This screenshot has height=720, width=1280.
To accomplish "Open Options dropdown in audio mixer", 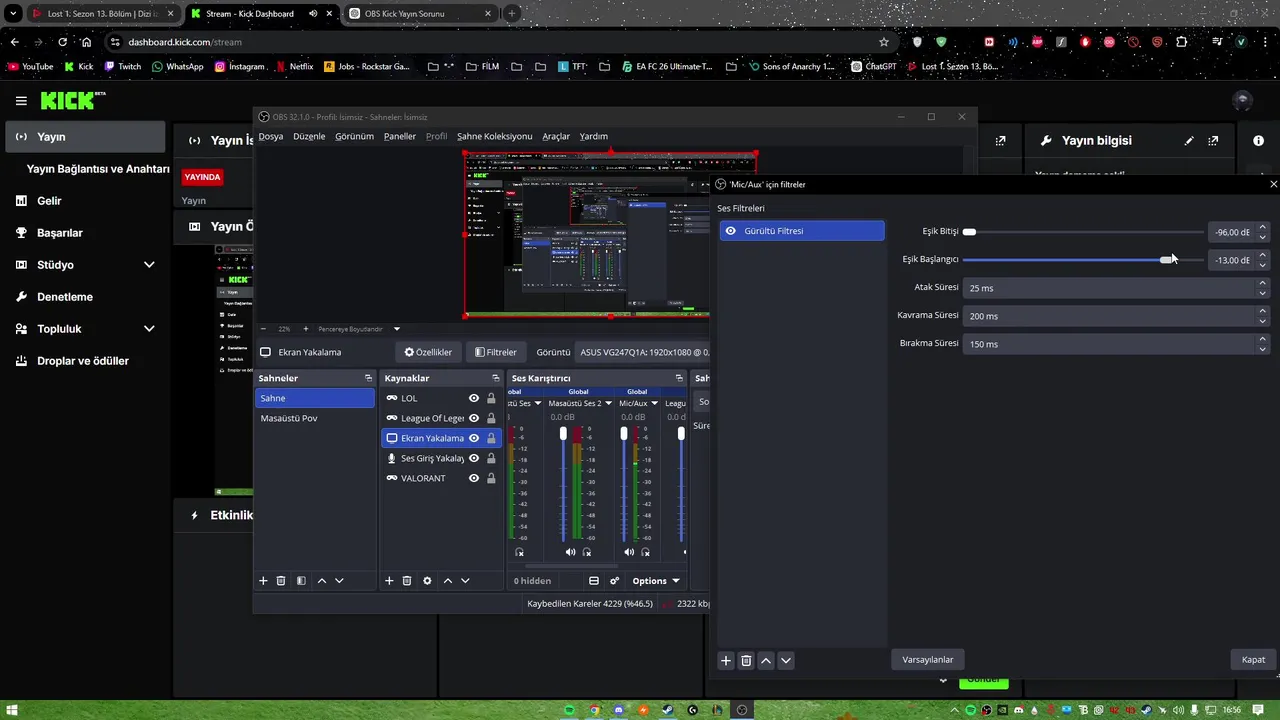I will [656, 581].
